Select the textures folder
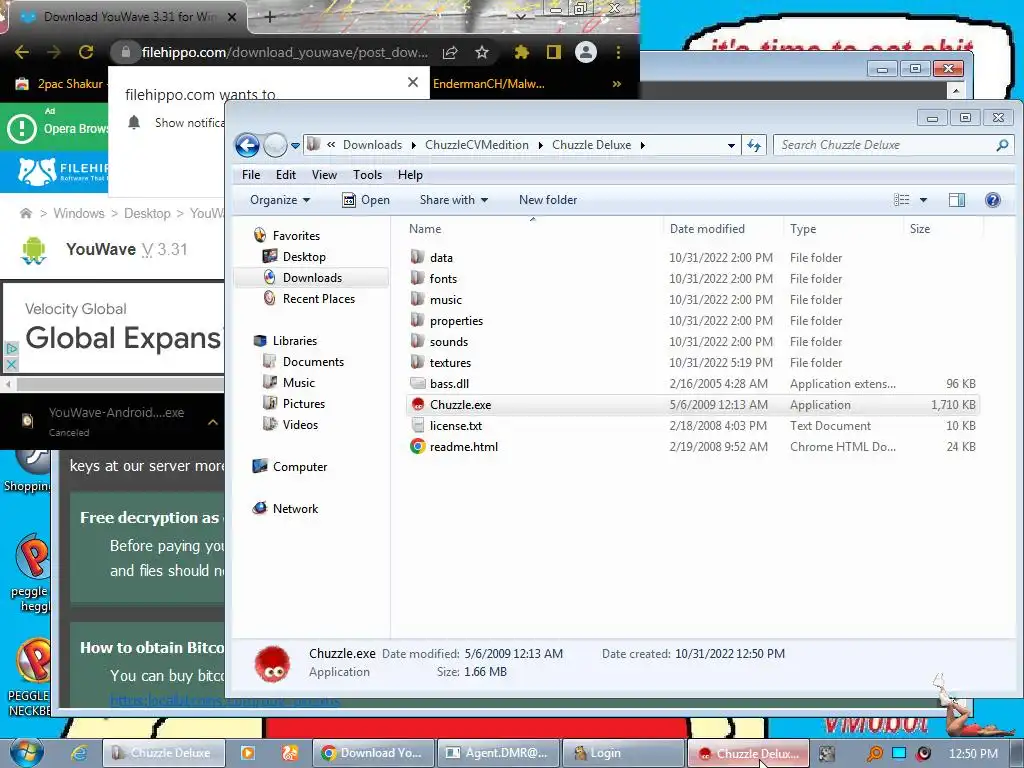This screenshot has height=768, width=1024. pyautogui.click(x=450, y=362)
